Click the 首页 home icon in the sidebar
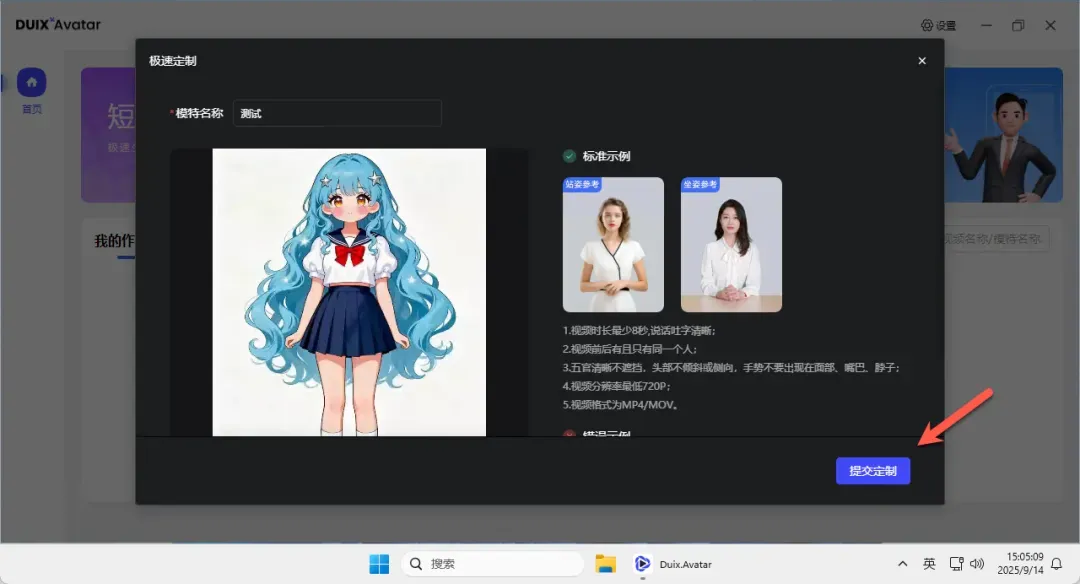Image resolution: width=1080 pixels, height=584 pixels. [x=32, y=82]
